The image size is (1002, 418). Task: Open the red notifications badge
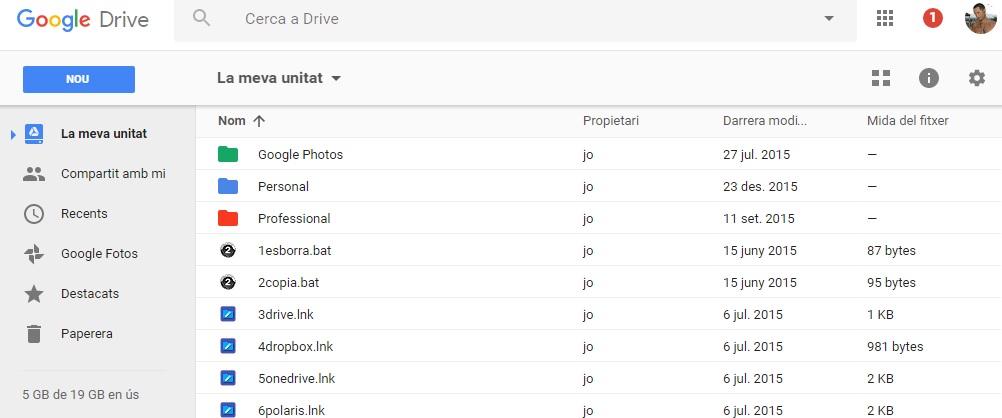(932, 19)
